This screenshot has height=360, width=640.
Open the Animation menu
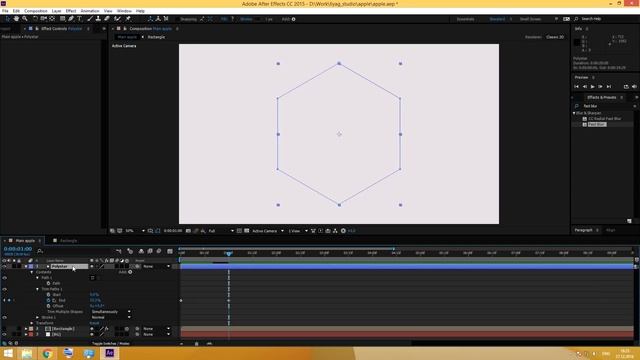pos(90,11)
